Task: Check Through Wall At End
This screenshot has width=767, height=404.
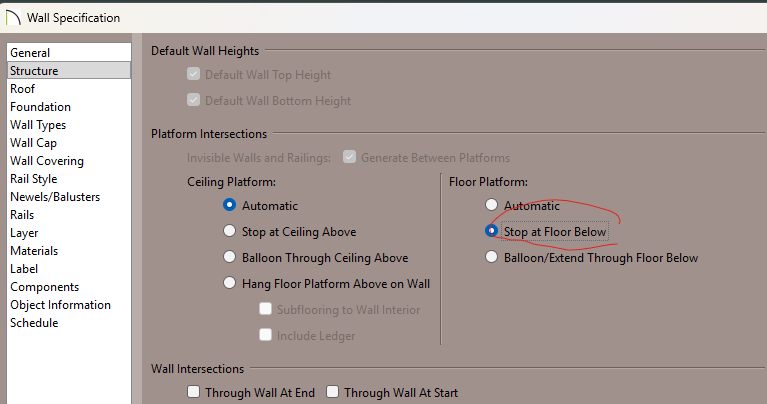Action: pyautogui.click(x=194, y=393)
